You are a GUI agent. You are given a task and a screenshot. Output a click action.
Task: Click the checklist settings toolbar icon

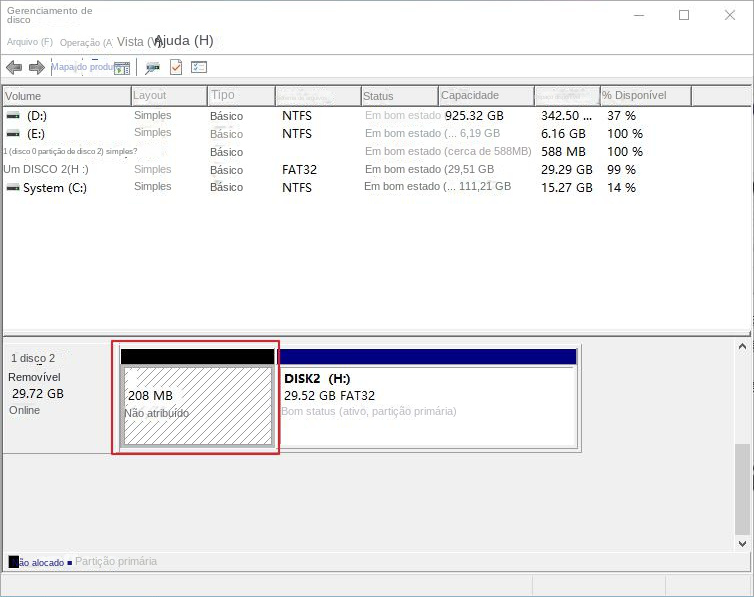click(199, 67)
